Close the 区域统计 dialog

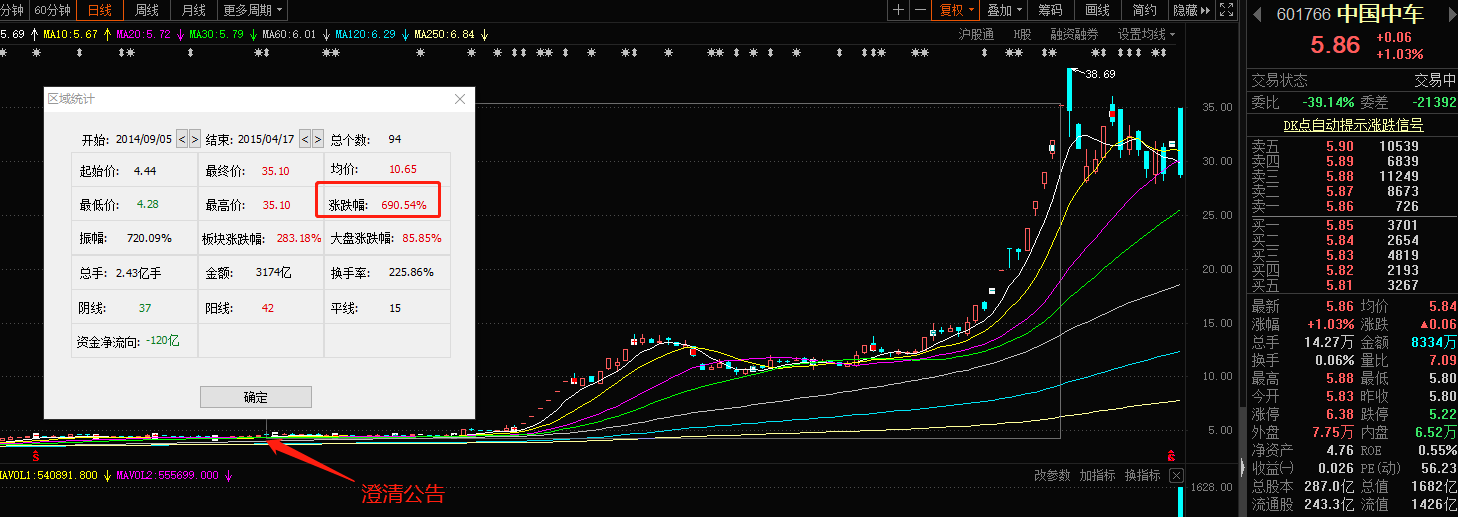[460, 99]
